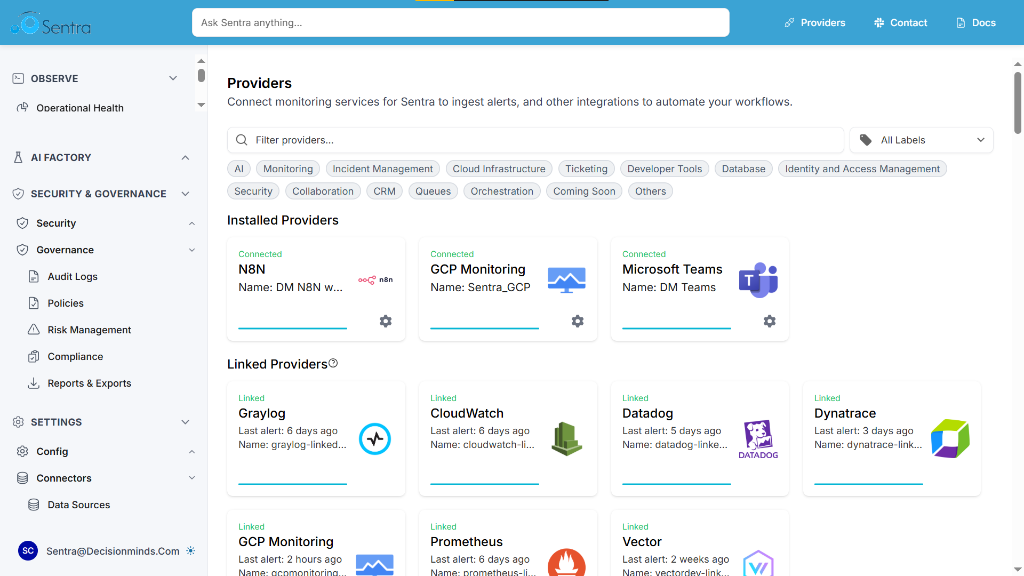The height and width of the screenshot is (576, 1024).
Task: Click the Prometheus flame logo
Action: 566,563
